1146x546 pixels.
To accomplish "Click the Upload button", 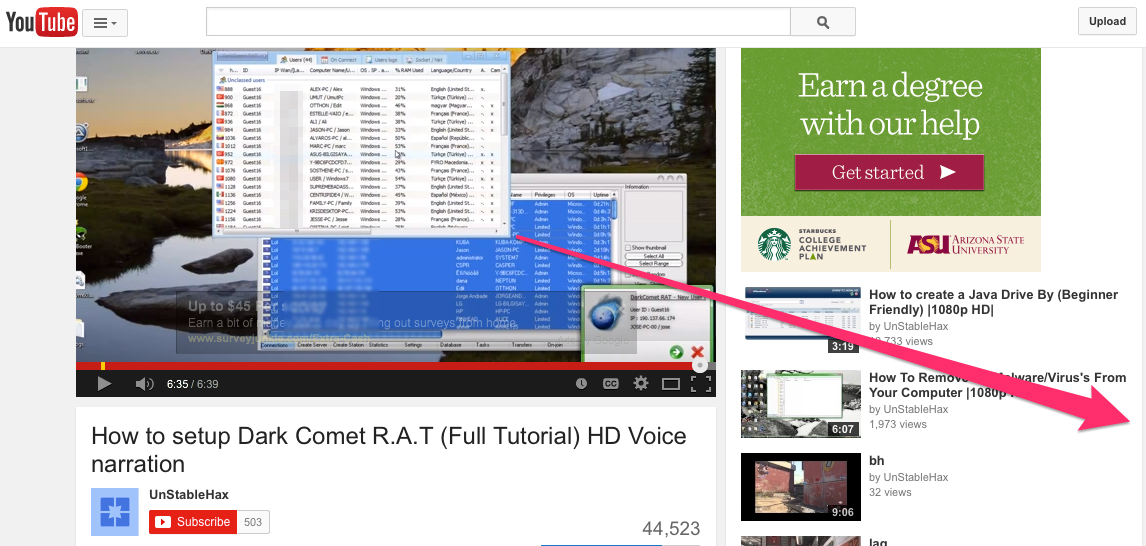I will [x=1107, y=22].
